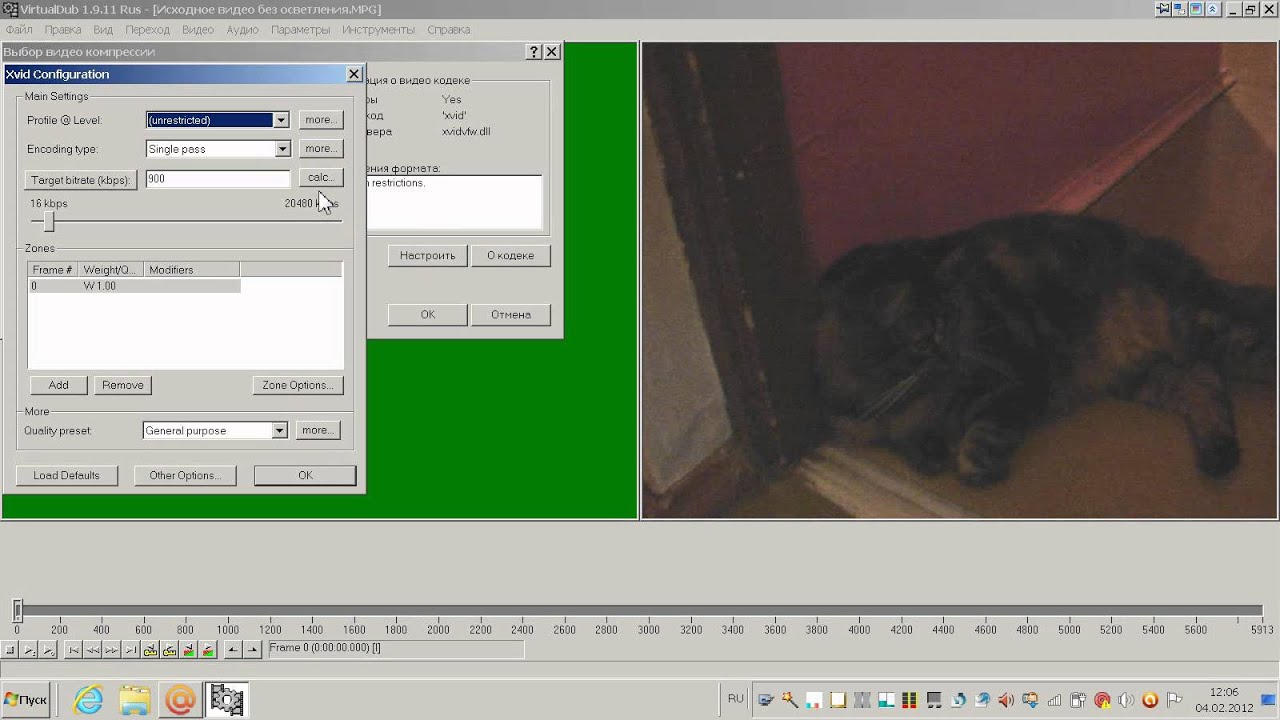The height and width of the screenshot is (720, 1280).
Task: Click the Weight/Q... column header
Action: (110, 270)
